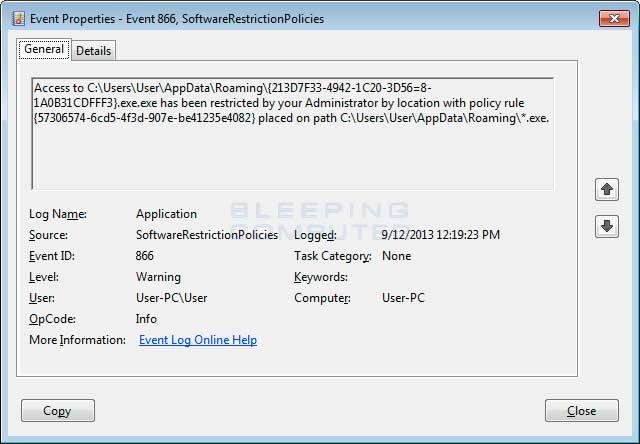Click the Computer label

pyautogui.click(x=322, y=298)
